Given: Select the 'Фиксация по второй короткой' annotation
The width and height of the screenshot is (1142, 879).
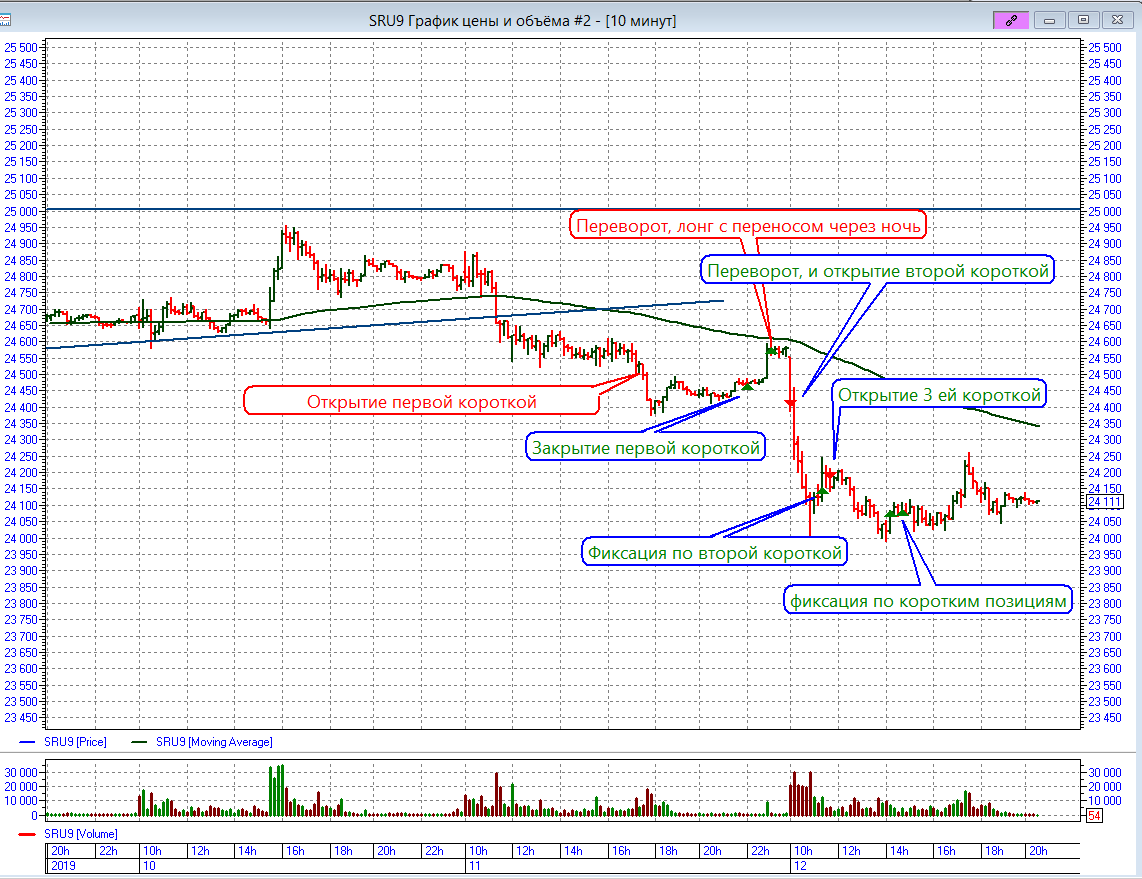Looking at the screenshot, I should point(715,551).
